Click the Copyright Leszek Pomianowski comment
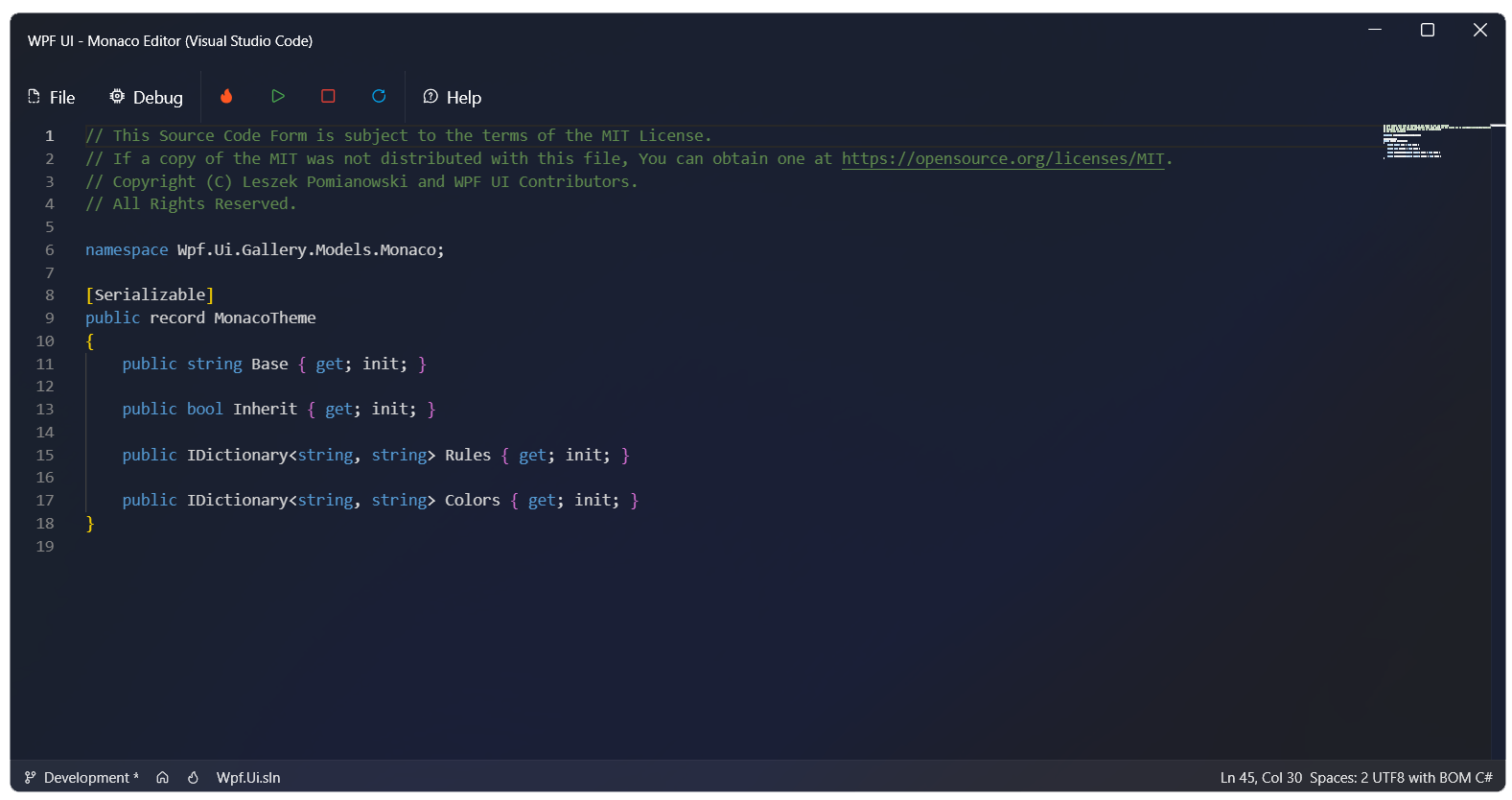Viewport: 1512px width, 800px height. [361, 181]
